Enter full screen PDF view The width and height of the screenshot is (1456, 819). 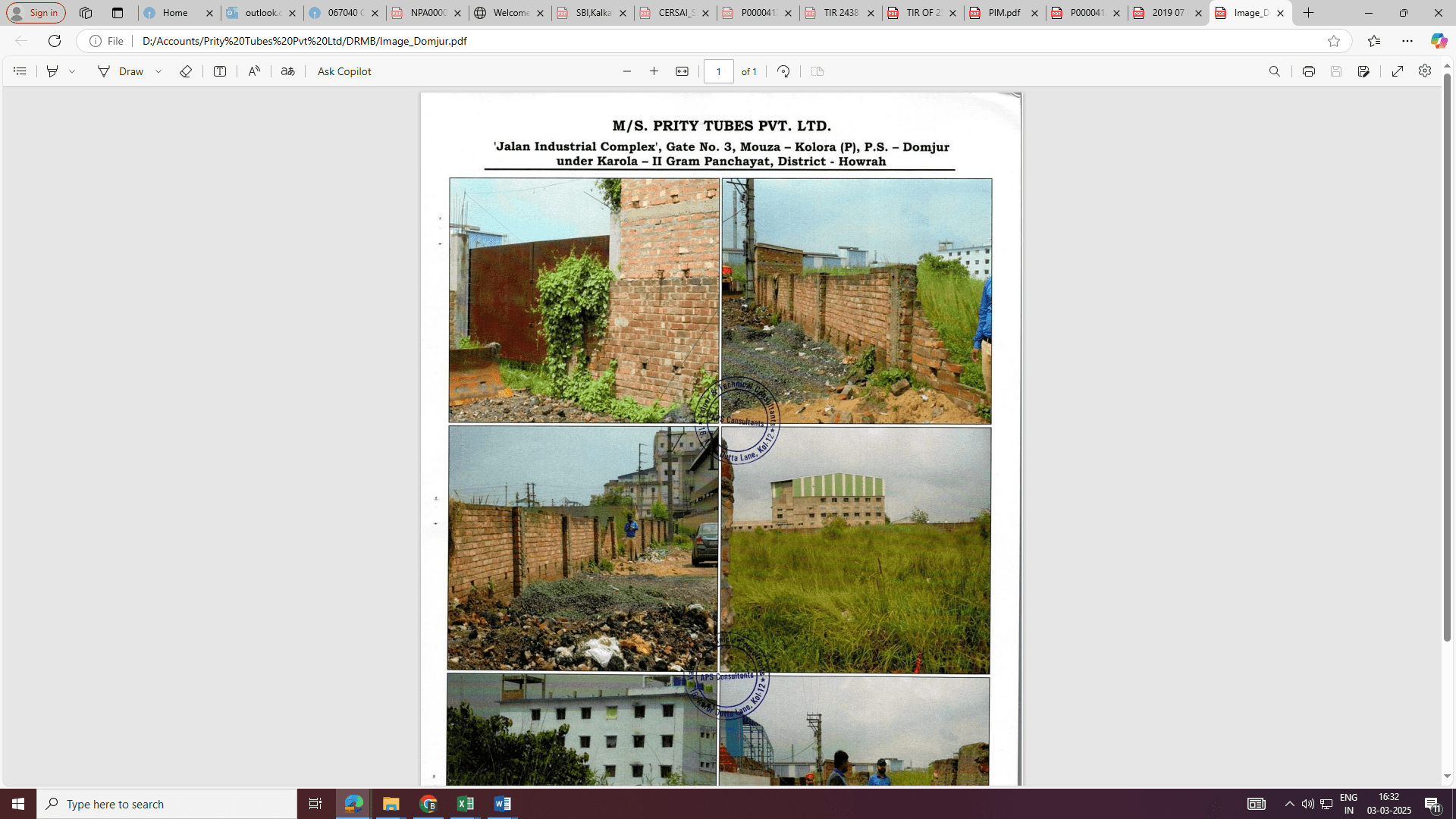[x=1398, y=71]
